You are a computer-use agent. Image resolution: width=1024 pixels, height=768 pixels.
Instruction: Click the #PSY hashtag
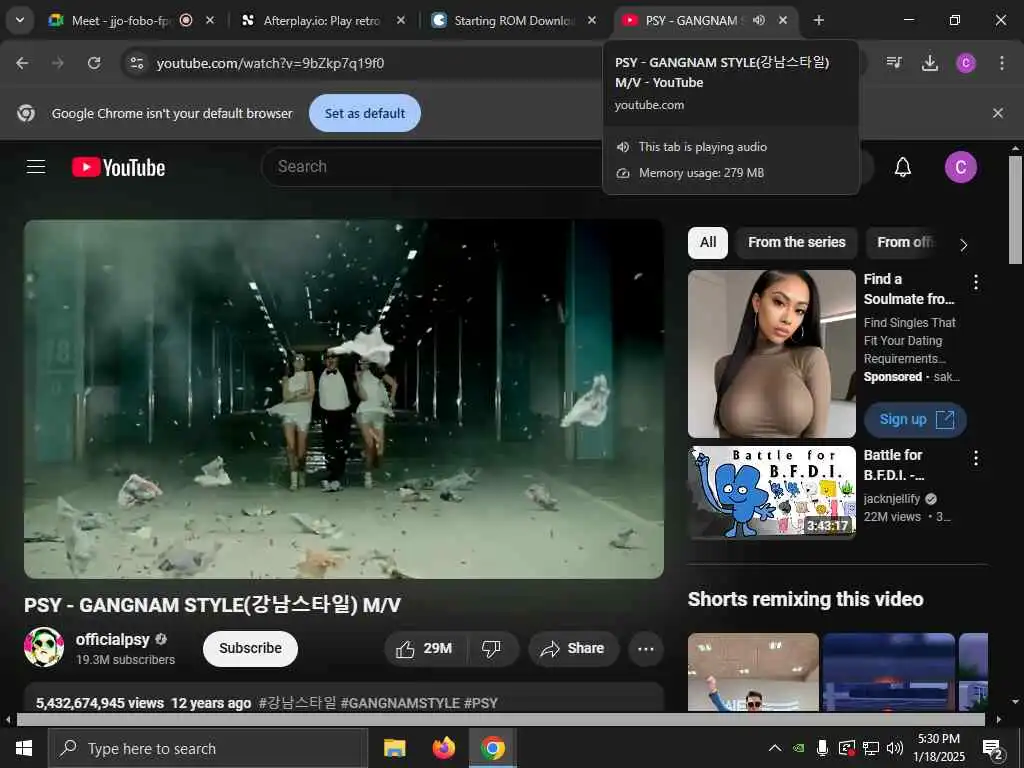click(x=481, y=703)
